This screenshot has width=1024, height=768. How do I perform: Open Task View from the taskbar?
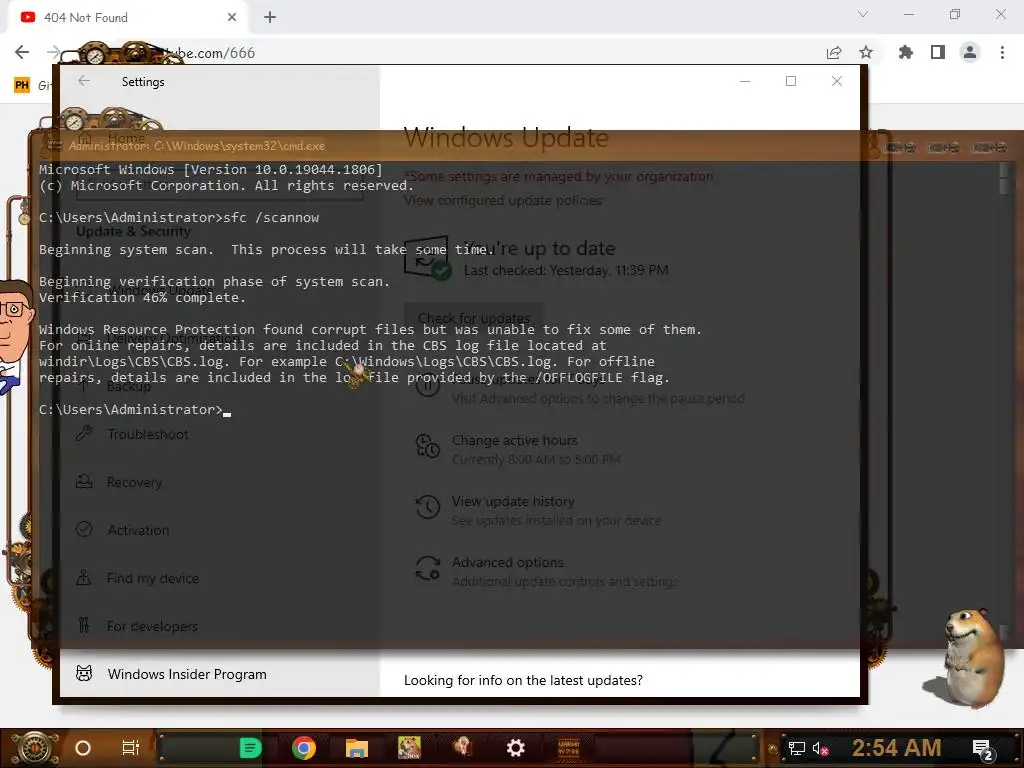131,748
